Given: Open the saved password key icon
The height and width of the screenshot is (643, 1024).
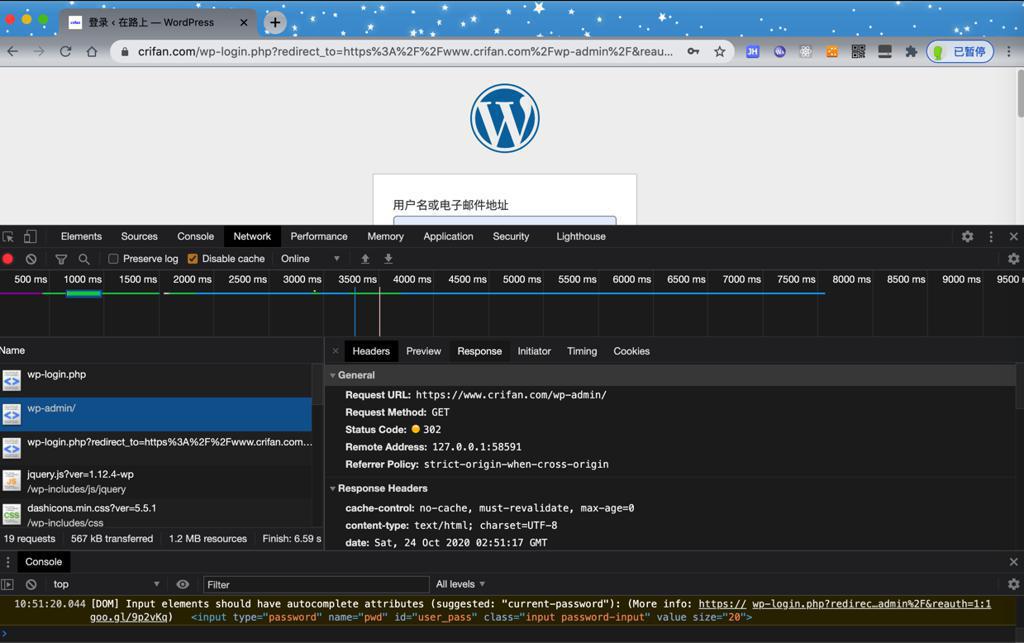Looking at the screenshot, I should pyautogui.click(x=693, y=52).
